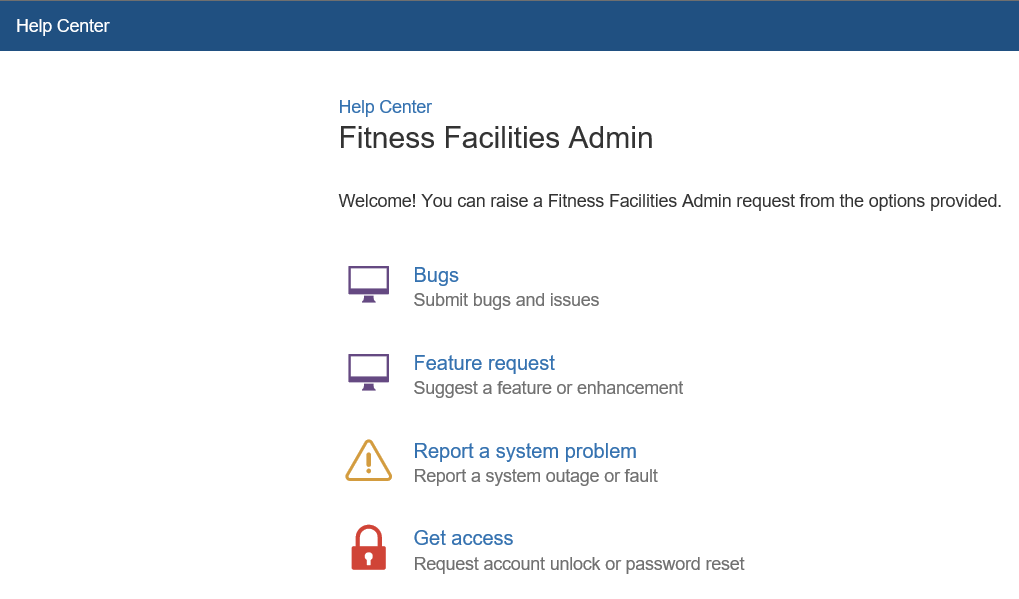The height and width of the screenshot is (599, 1019).
Task: Click the 'Submit bugs and issues' description
Action: [506, 300]
